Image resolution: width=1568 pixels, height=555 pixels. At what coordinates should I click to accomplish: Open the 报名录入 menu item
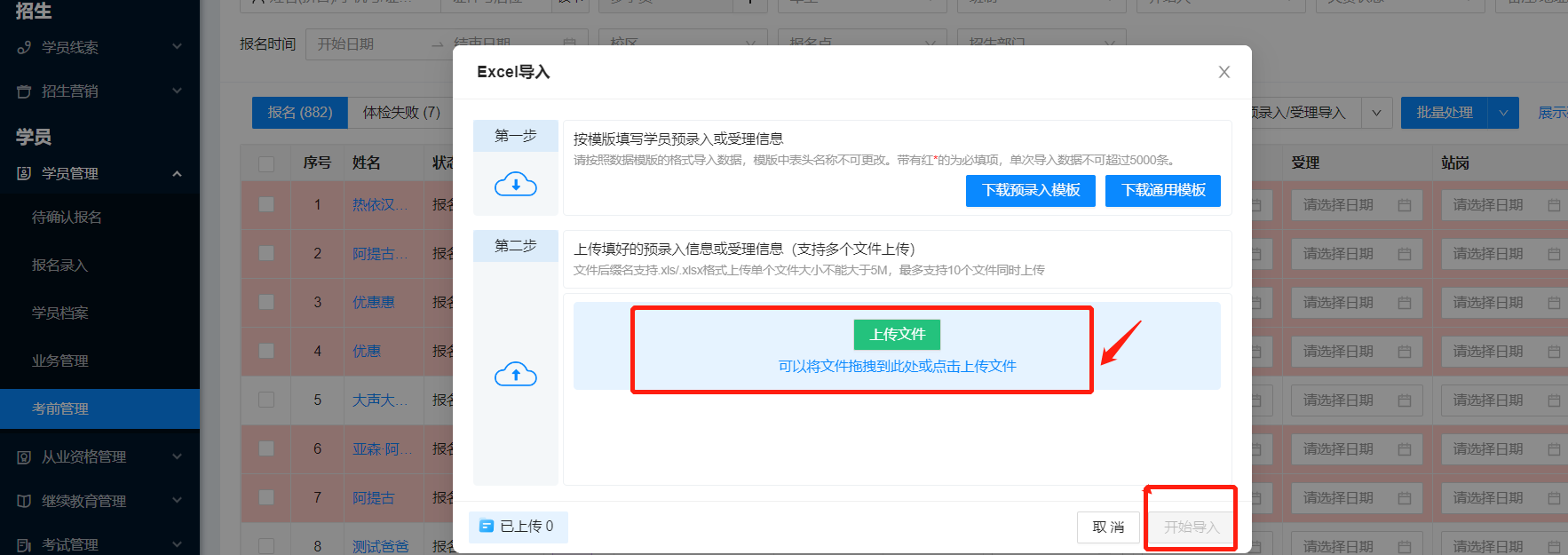[x=59, y=265]
